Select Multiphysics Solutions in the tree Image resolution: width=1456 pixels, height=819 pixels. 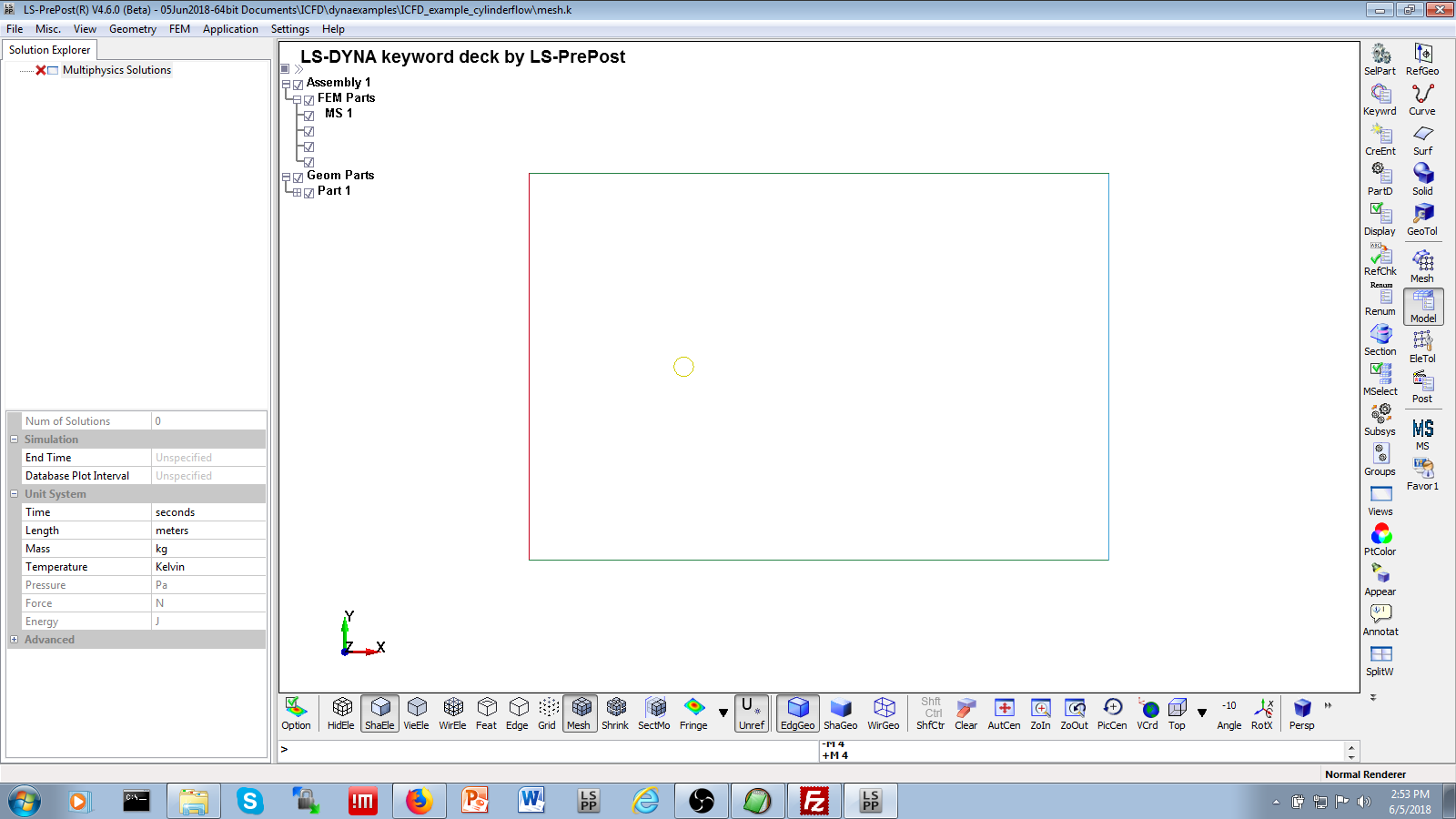pos(116,70)
